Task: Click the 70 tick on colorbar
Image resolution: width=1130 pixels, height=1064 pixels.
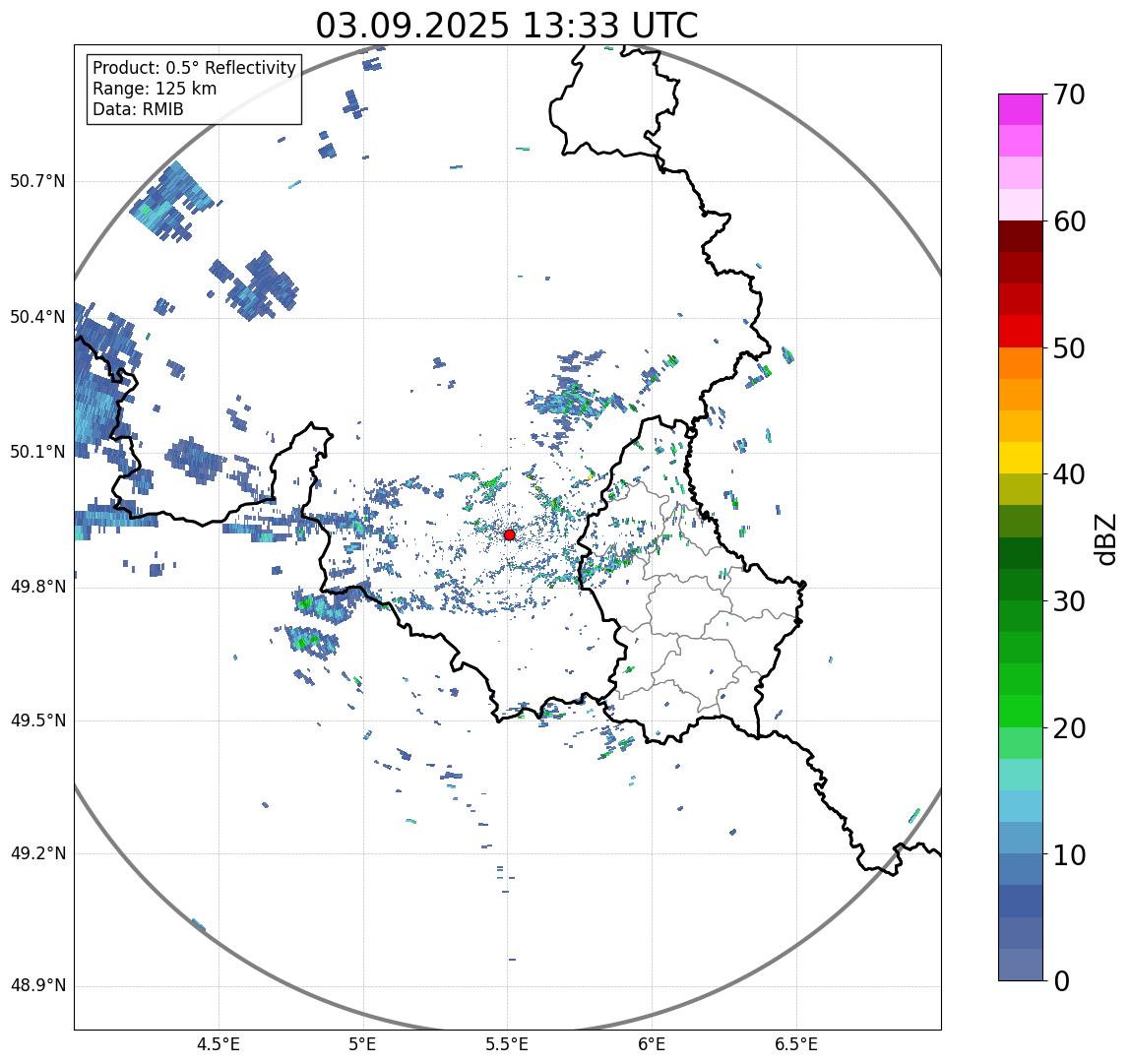Action: coord(1069,94)
